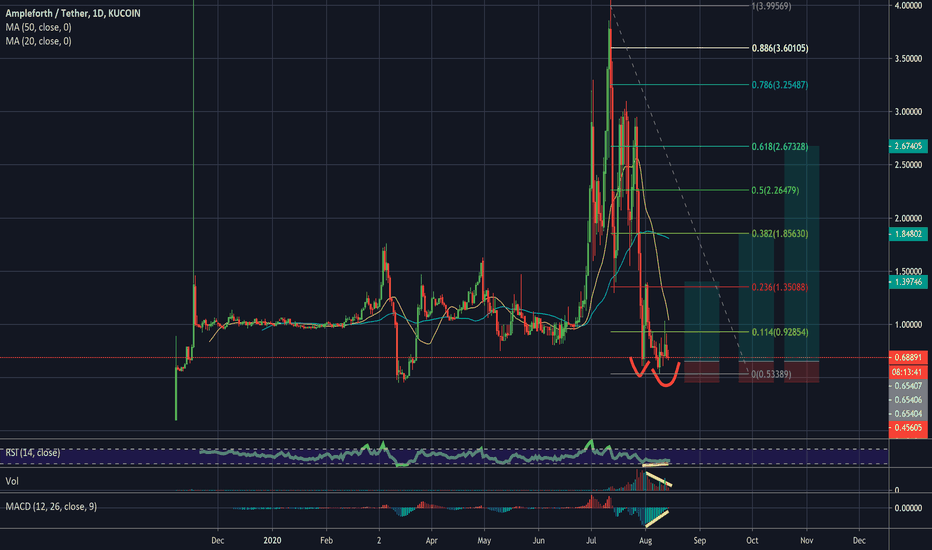Click the 1.50000 price axis value

pyautogui.click(x=908, y=271)
